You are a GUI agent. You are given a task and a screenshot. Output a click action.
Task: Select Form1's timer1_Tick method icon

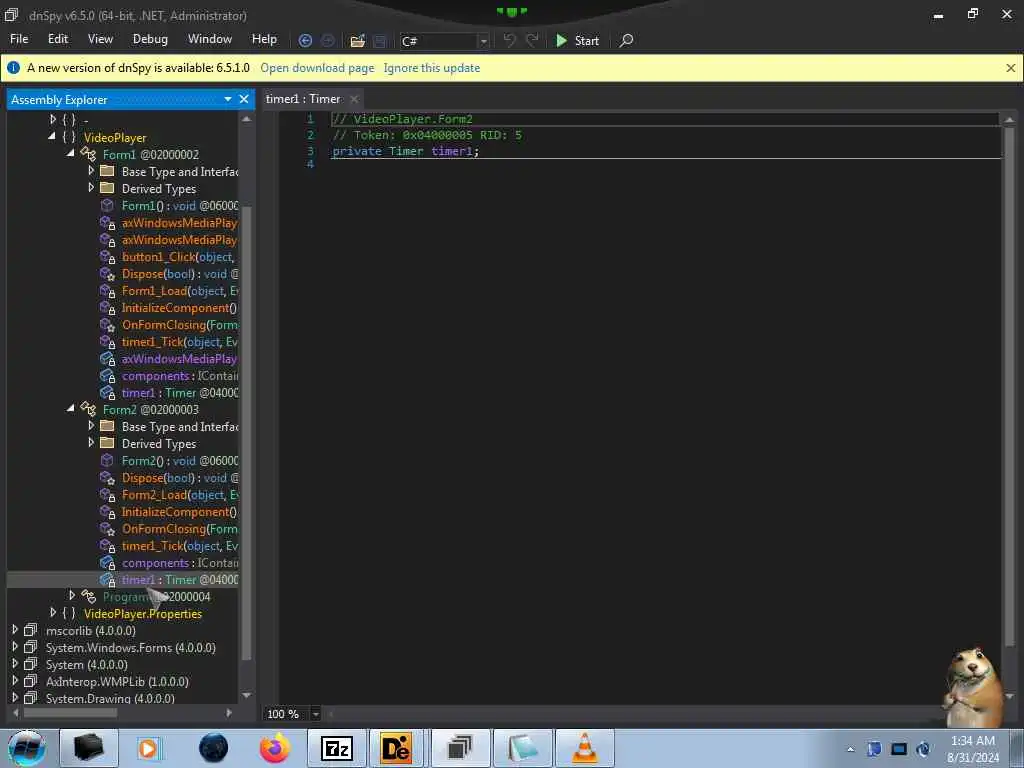[x=107, y=342]
